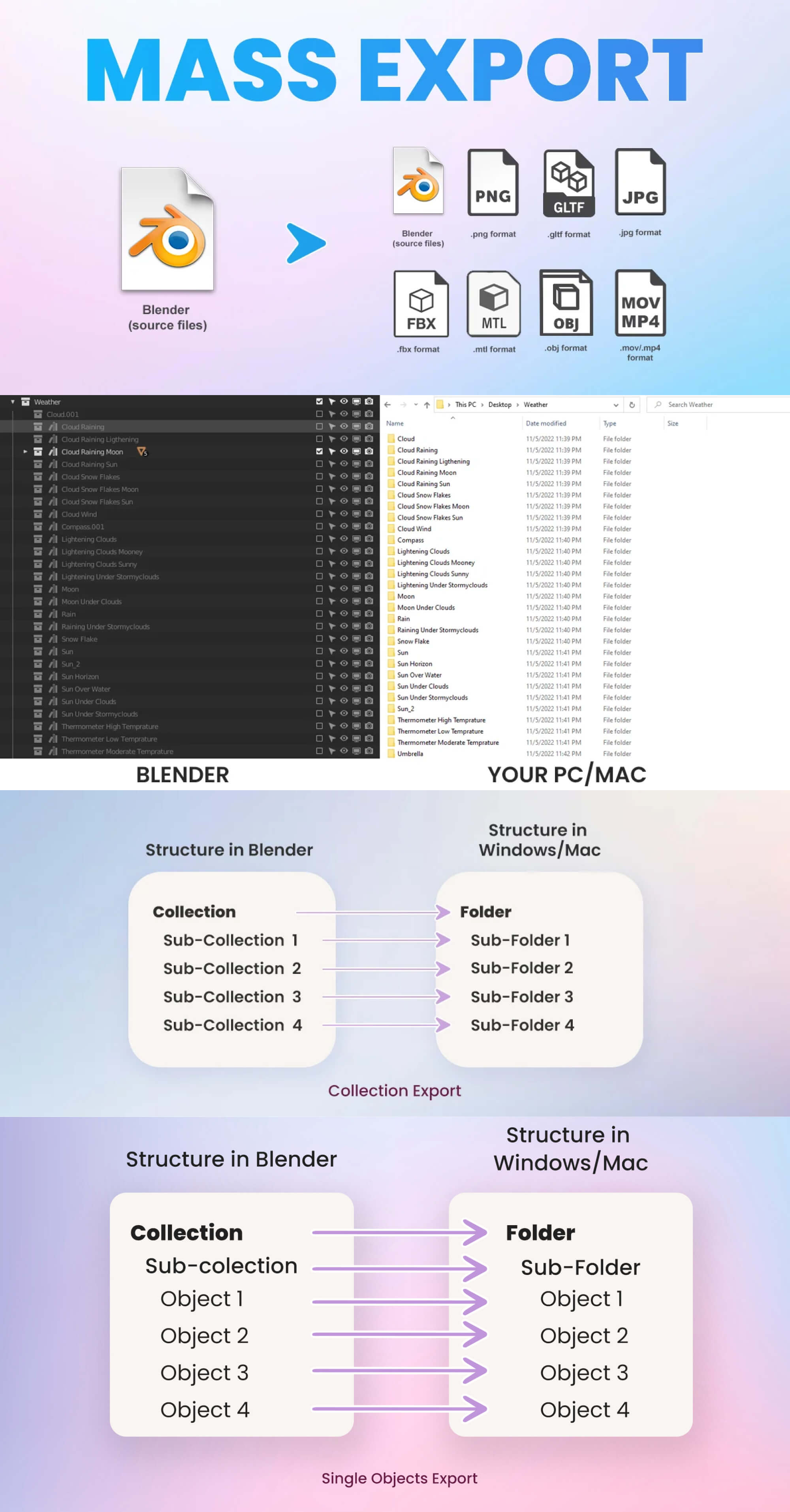This screenshot has width=790, height=1512.
Task: Click the mesh icon next to Sun Over Water
Action: (53, 689)
